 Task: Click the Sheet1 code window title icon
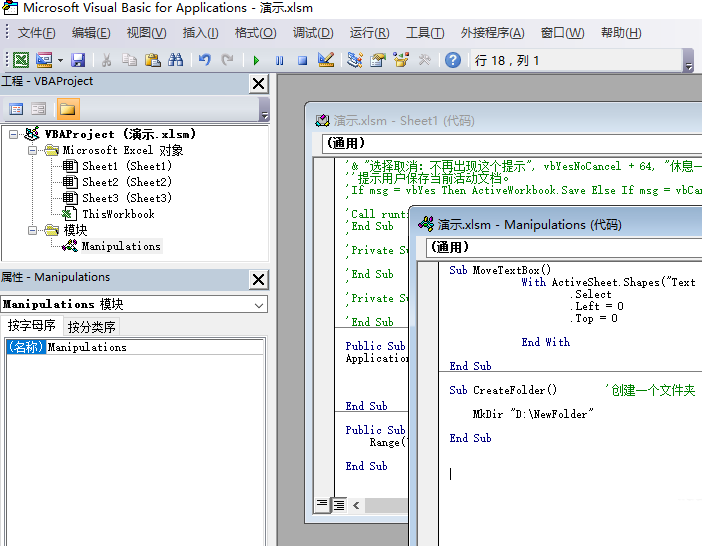point(322,120)
